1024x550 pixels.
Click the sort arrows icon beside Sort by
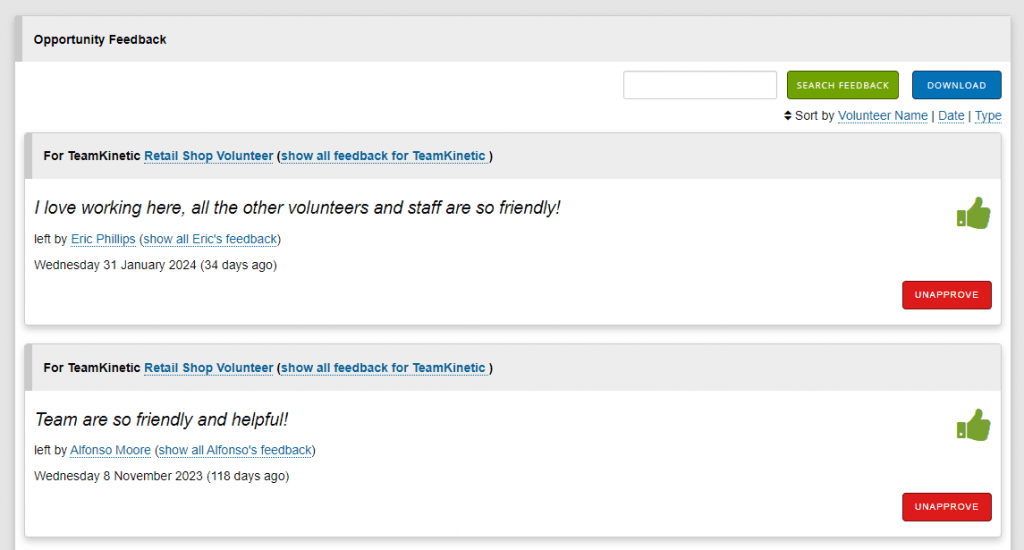tap(788, 116)
